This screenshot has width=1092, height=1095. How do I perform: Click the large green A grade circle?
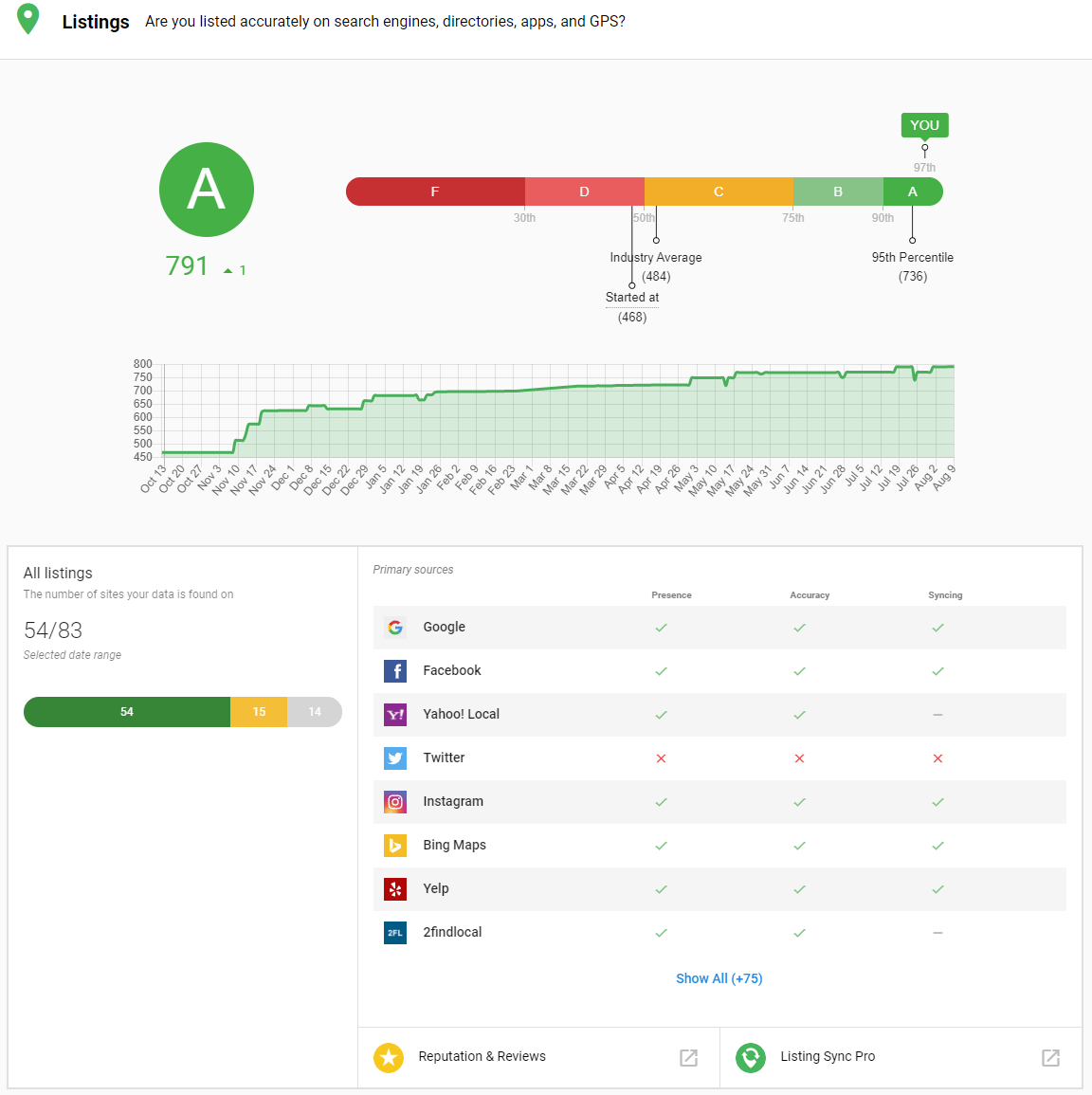click(207, 190)
